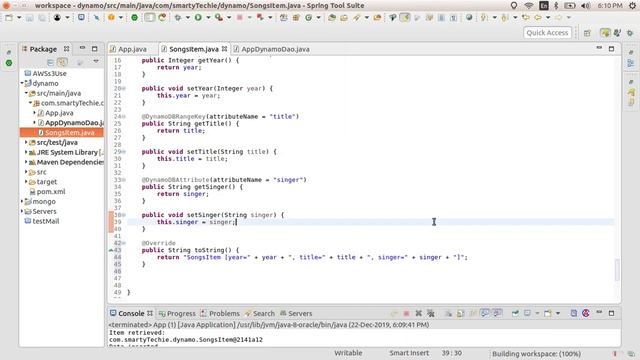Expand the src/test/java folder

26,142
